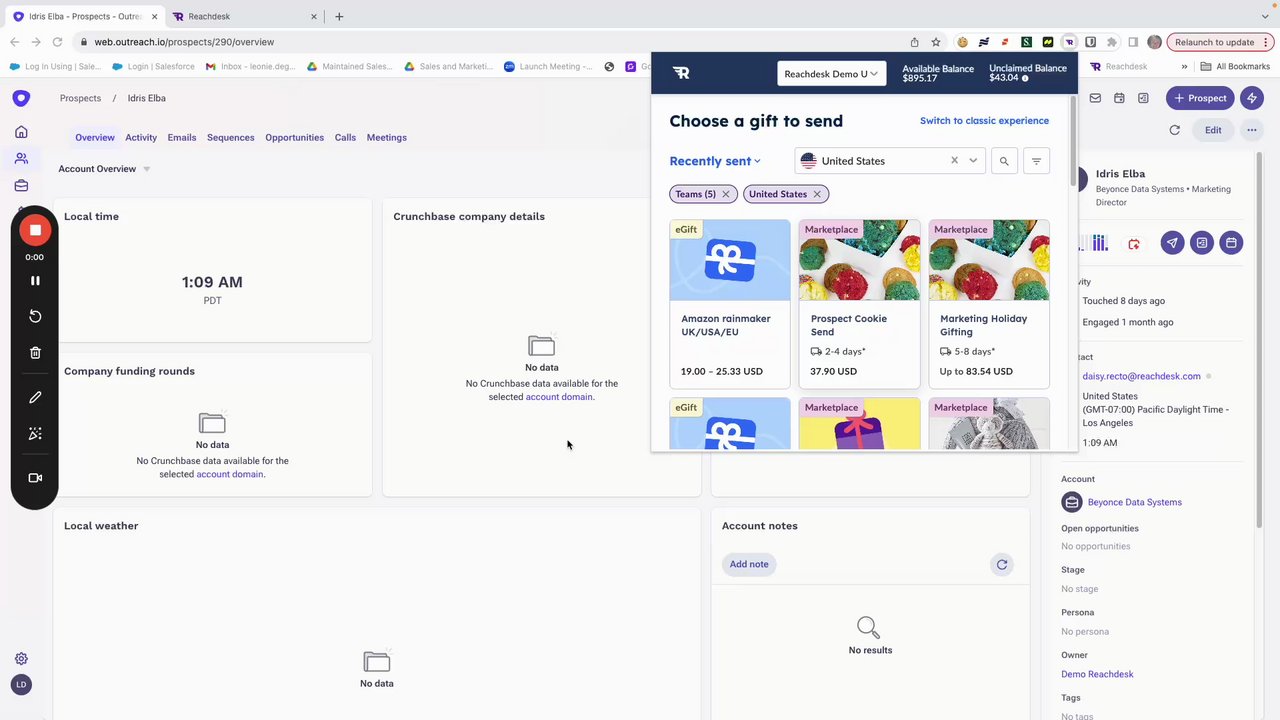The height and width of the screenshot is (720, 1280).
Task: Toggle the confetti effects icon in recorder
Action: (x=35, y=434)
